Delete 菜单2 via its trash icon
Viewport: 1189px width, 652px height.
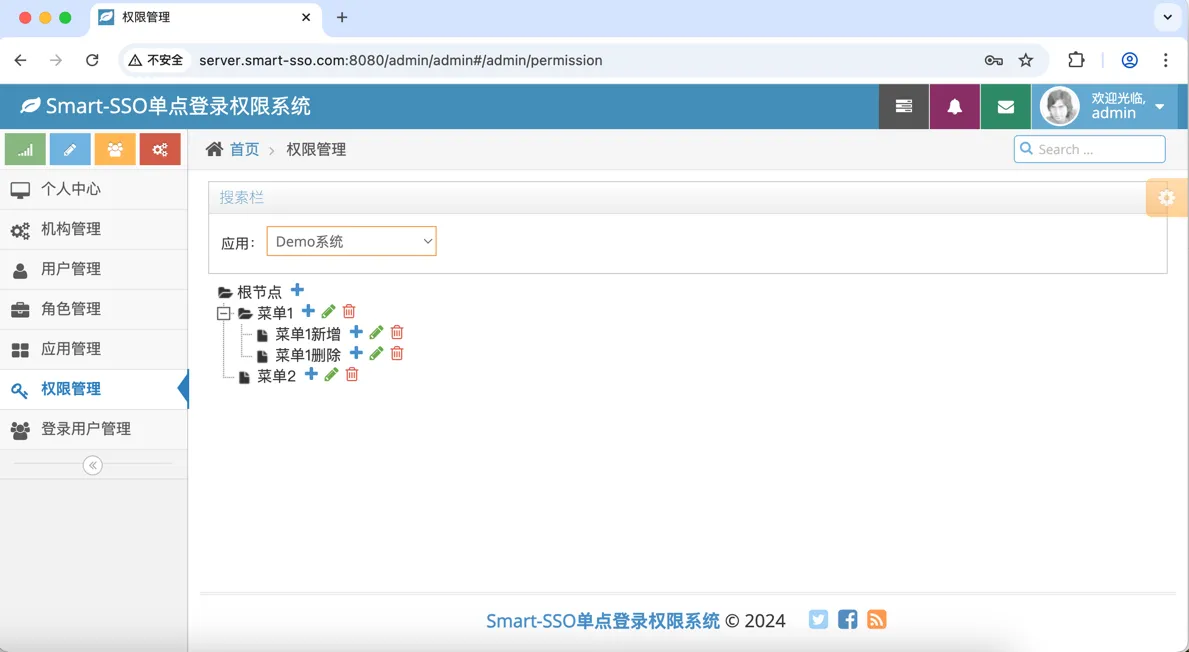[351, 374]
